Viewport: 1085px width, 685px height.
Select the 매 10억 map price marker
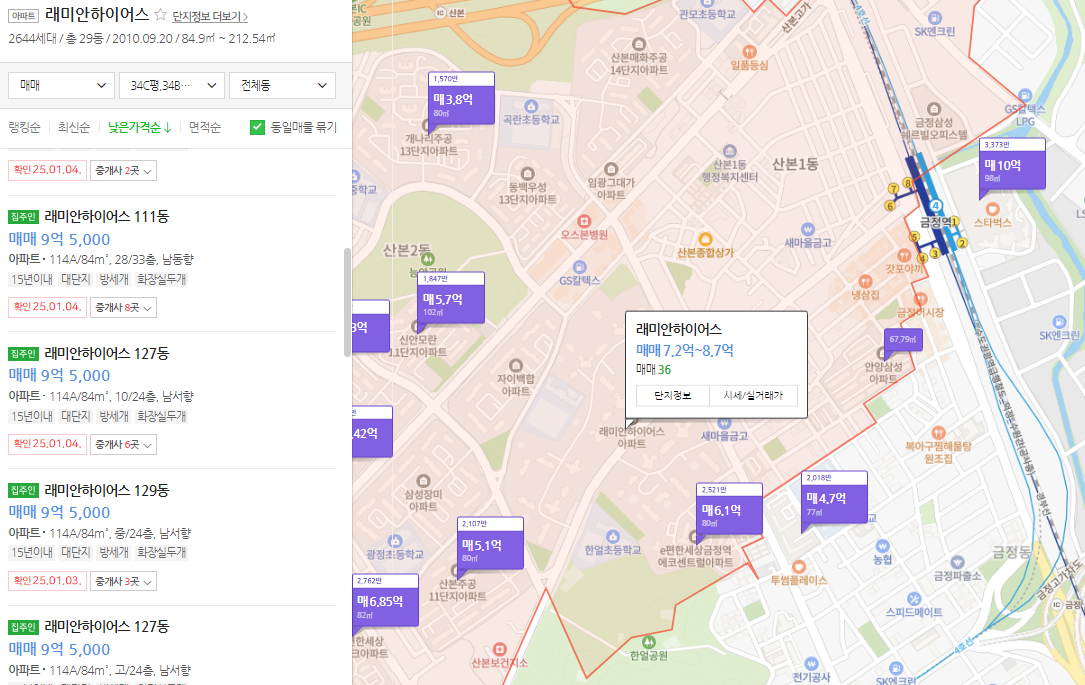click(x=1012, y=165)
